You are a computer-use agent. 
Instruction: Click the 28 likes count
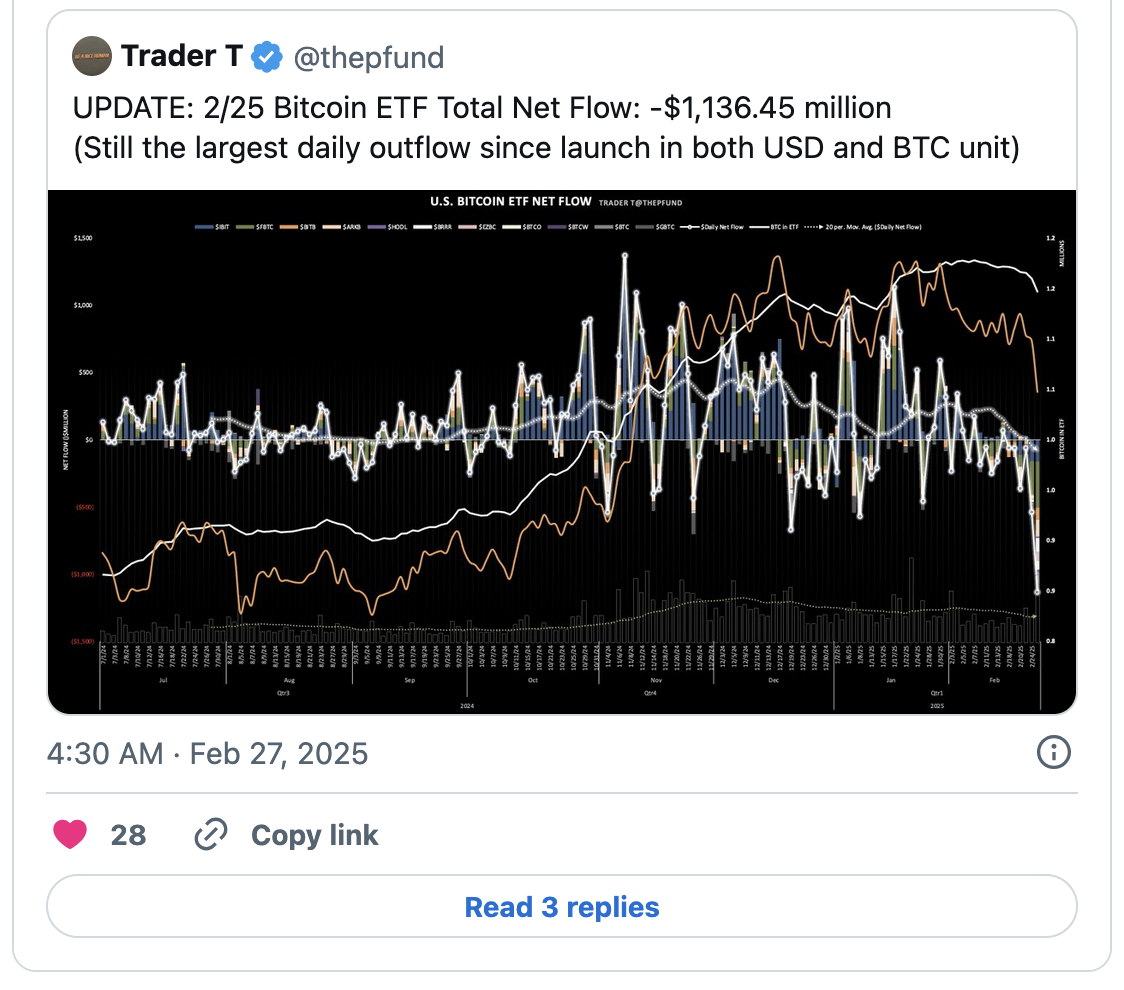128,835
